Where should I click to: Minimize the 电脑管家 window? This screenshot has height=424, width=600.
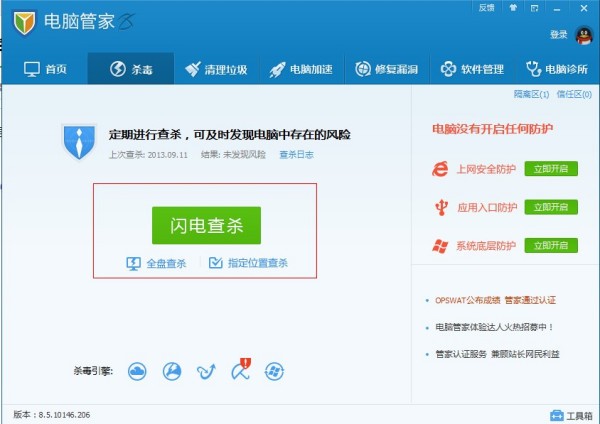[557, 8]
